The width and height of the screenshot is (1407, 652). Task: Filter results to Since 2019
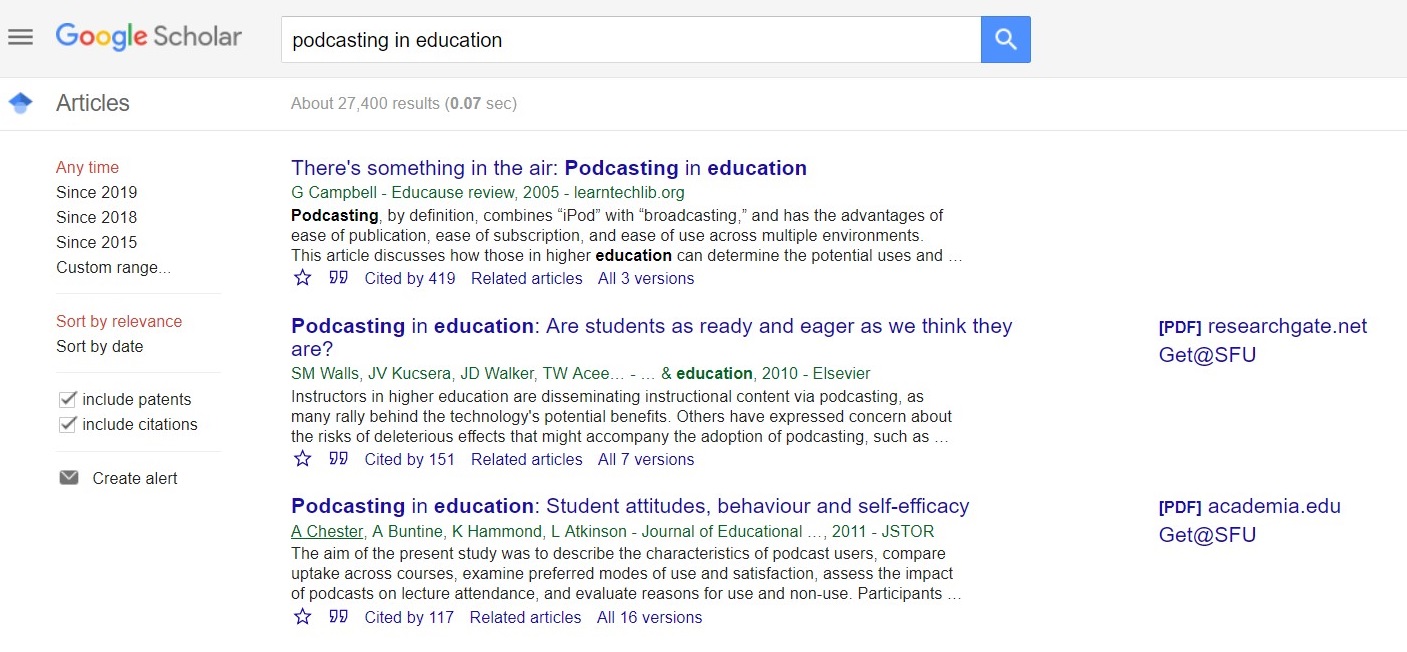pos(96,192)
